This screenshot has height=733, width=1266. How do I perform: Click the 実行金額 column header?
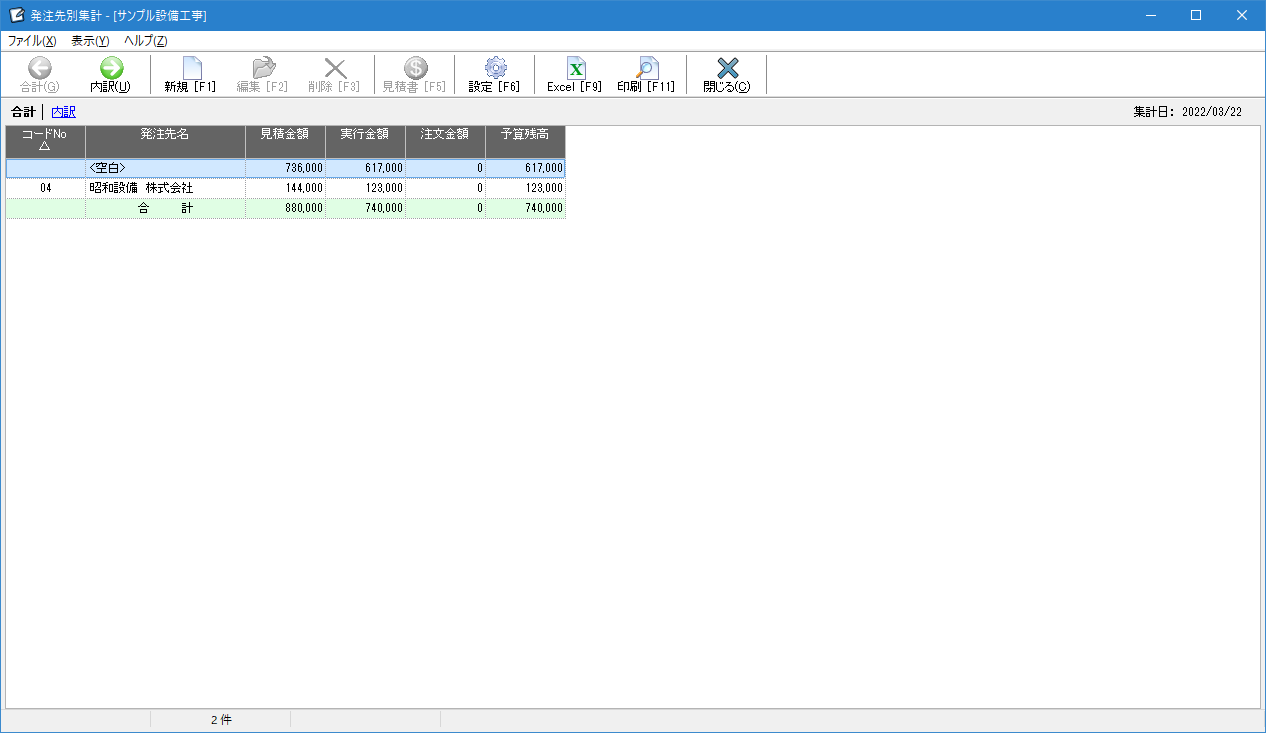(x=366, y=141)
